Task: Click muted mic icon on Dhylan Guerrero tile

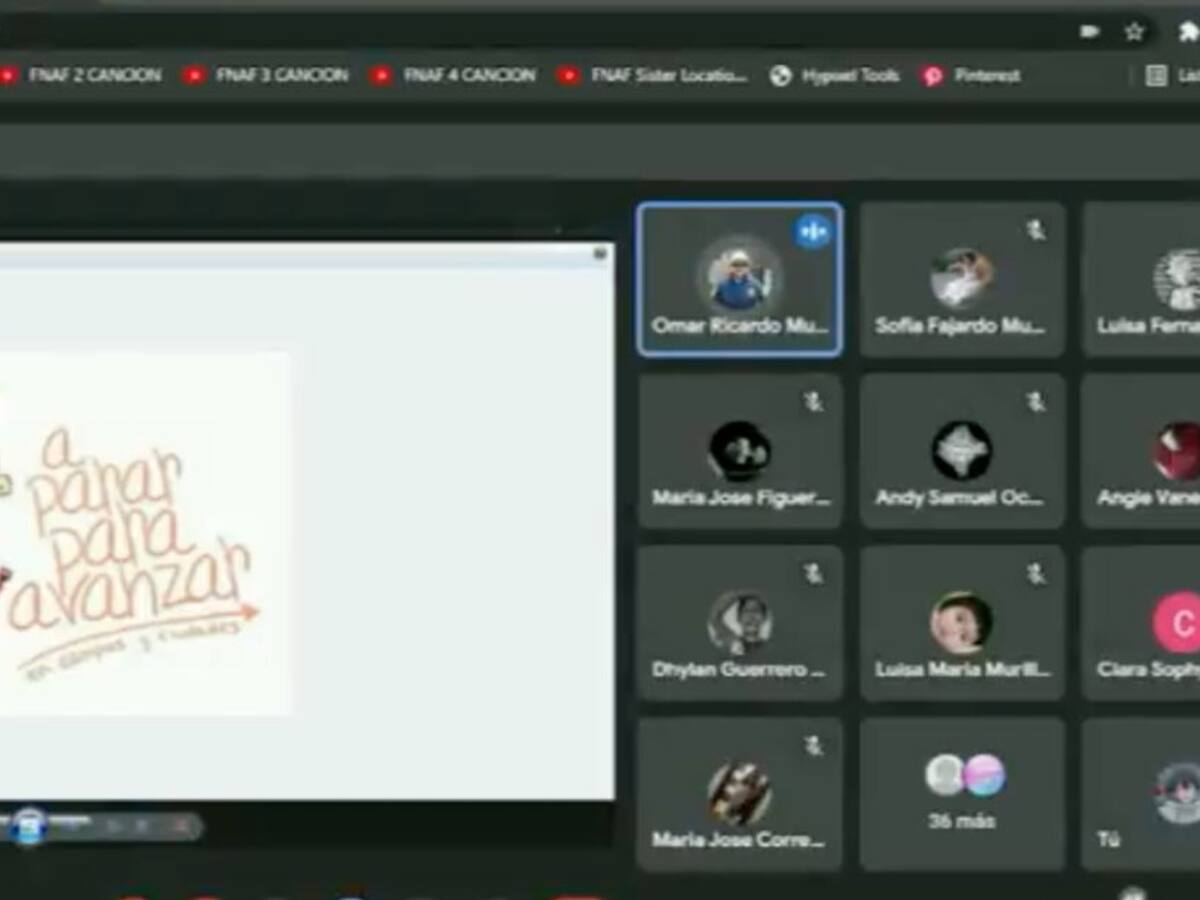Action: point(814,573)
